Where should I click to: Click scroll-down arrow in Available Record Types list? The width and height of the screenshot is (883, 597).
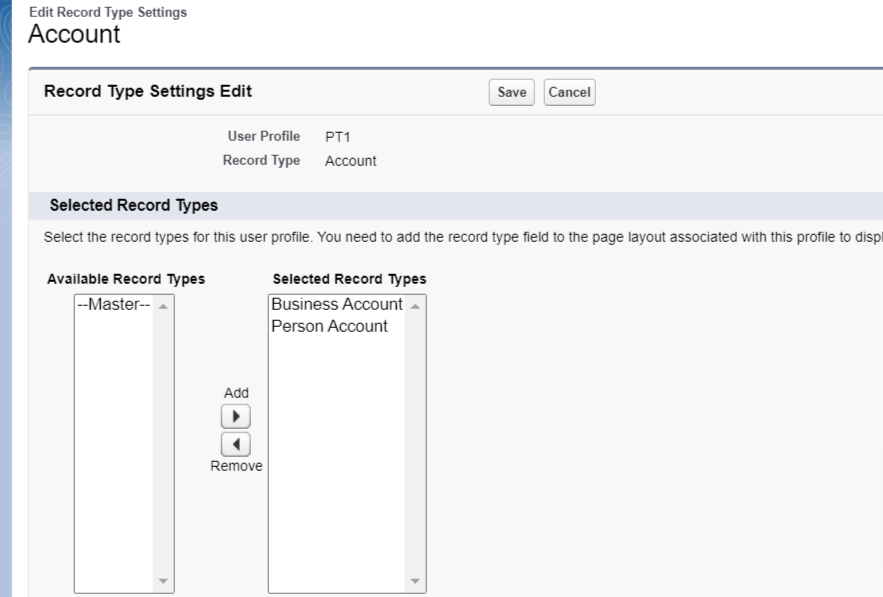click(x=163, y=581)
